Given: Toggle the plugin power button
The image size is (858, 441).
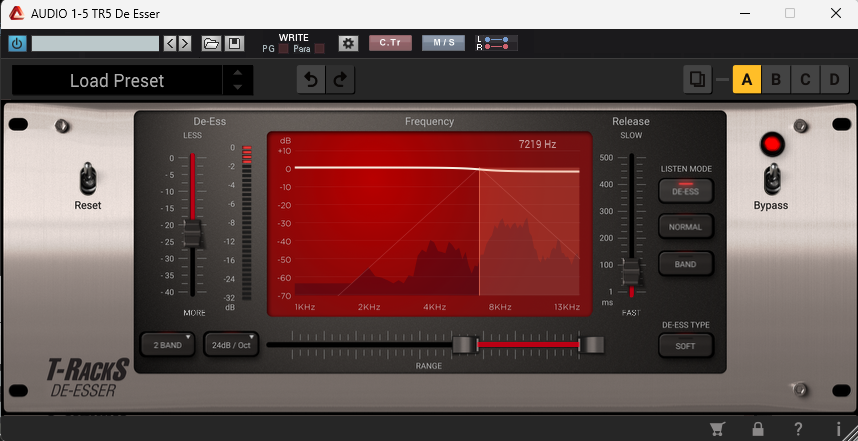Looking at the screenshot, I should (x=17, y=43).
